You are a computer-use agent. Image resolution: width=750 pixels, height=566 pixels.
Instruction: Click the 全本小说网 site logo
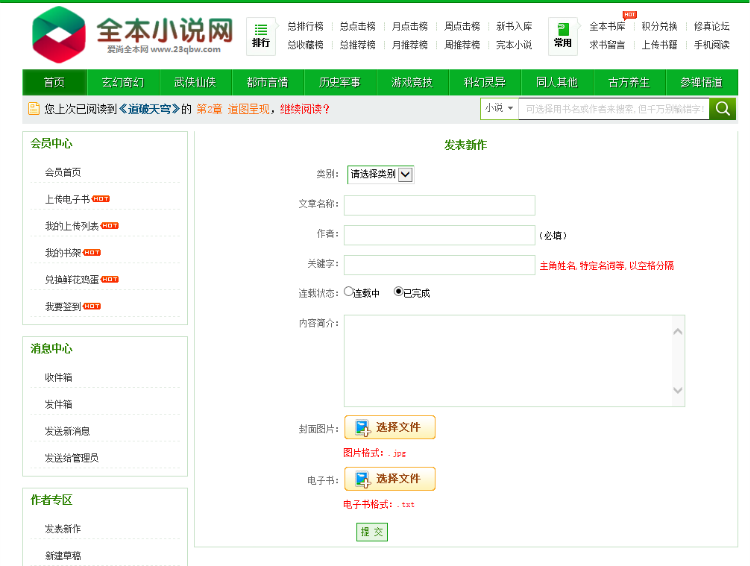[x=131, y=35]
